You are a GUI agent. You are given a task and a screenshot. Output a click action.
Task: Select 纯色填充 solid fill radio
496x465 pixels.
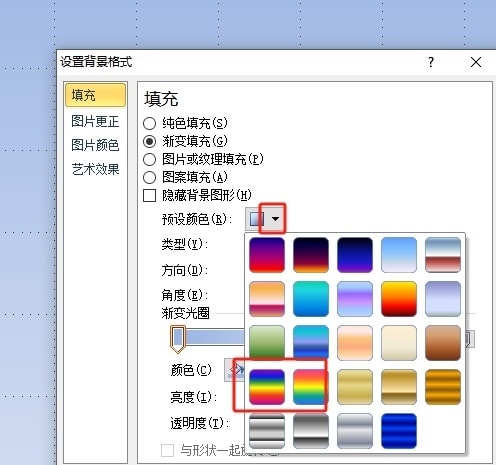coord(149,123)
